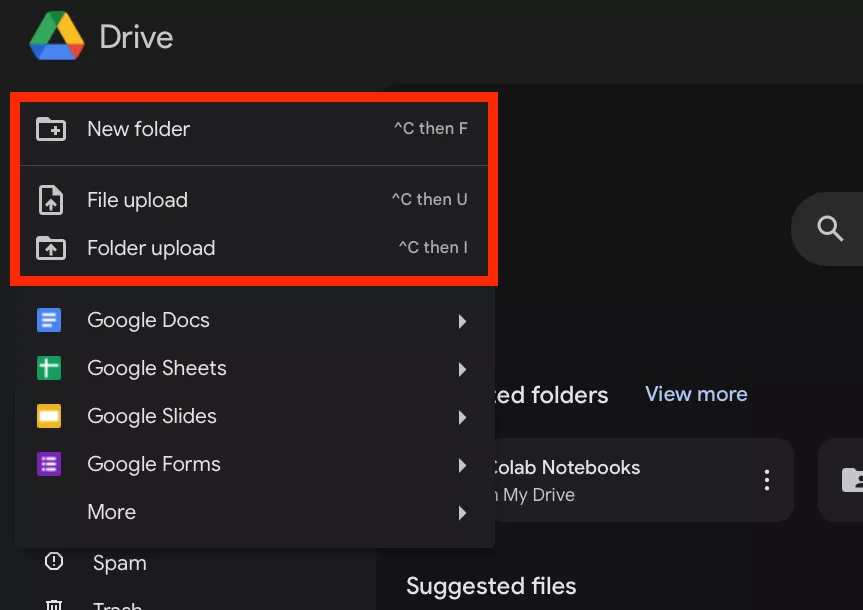Click the Spam warning icon in sidebar
Screen dimensions: 863x610
[x=53, y=563]
